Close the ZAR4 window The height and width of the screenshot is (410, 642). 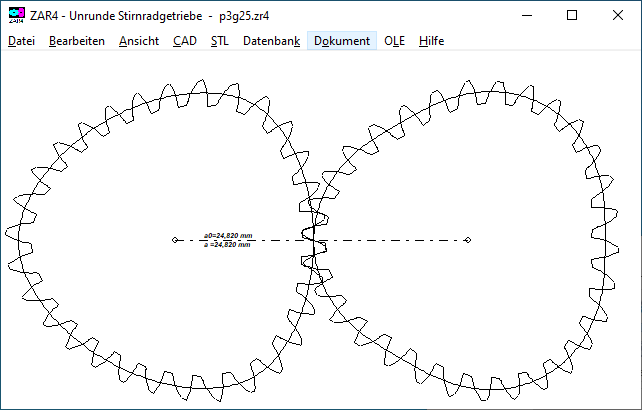(x=618, y=16)
